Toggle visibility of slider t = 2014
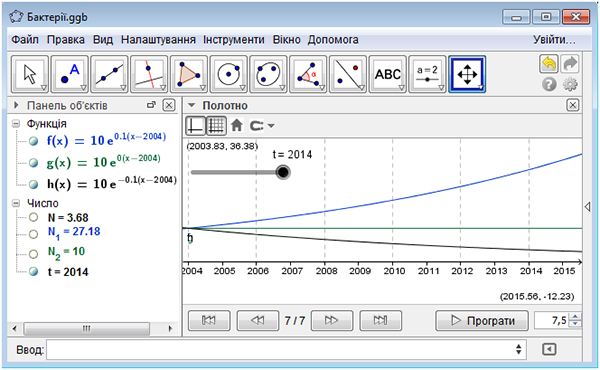 (x=34, y=271)
